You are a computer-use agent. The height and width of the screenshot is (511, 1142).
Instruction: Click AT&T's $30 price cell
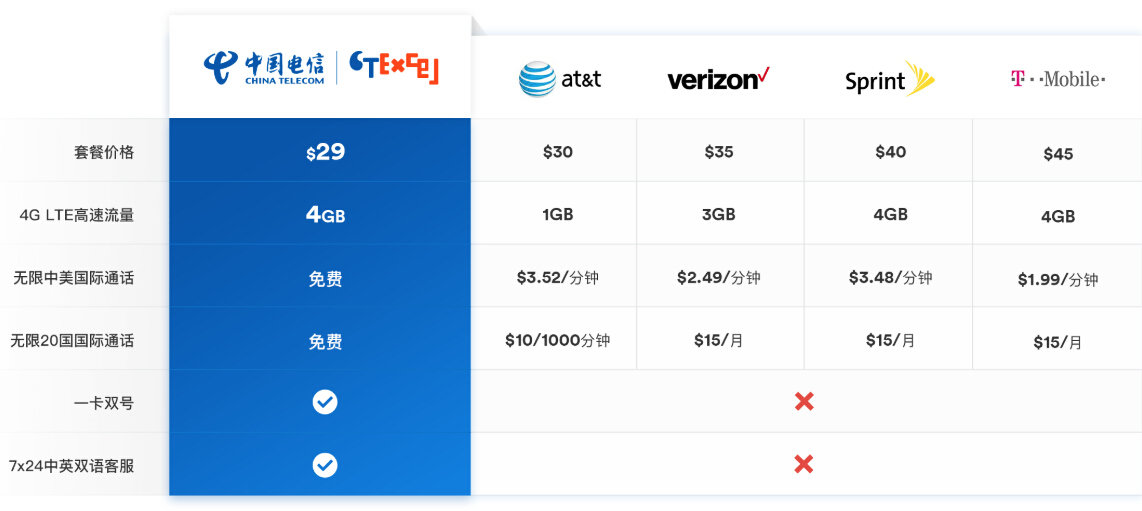(554, 150)
